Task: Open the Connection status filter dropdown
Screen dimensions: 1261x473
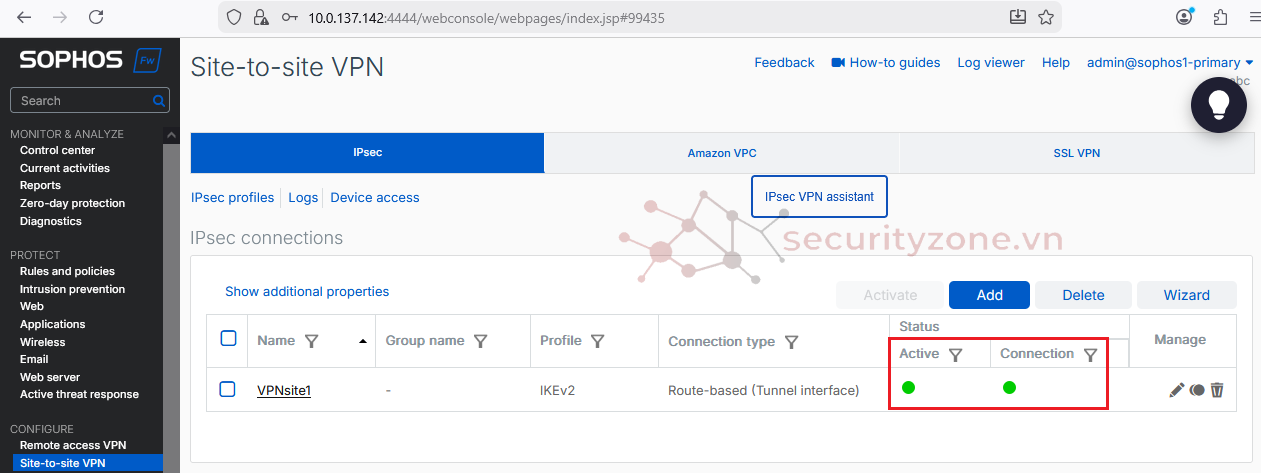Action: click(1090, 354)
